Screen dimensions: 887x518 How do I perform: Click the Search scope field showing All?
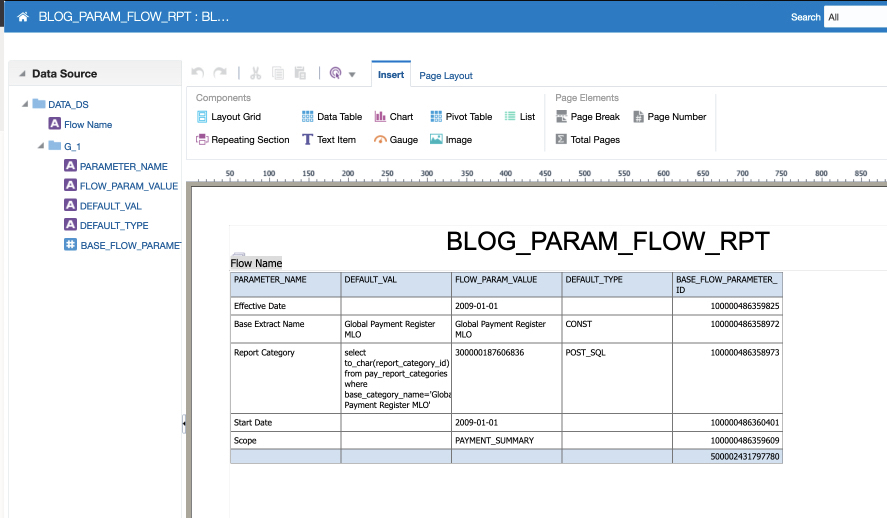[855, 17]
